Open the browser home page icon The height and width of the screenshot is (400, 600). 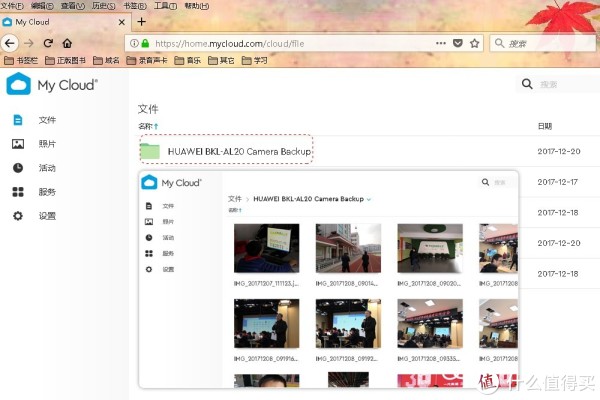click(x=67, y=43)
